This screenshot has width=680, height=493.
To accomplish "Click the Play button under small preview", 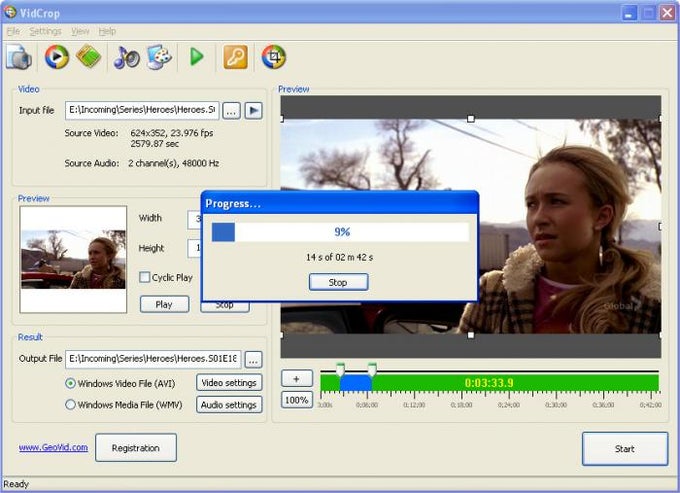I will pos(164,304).
